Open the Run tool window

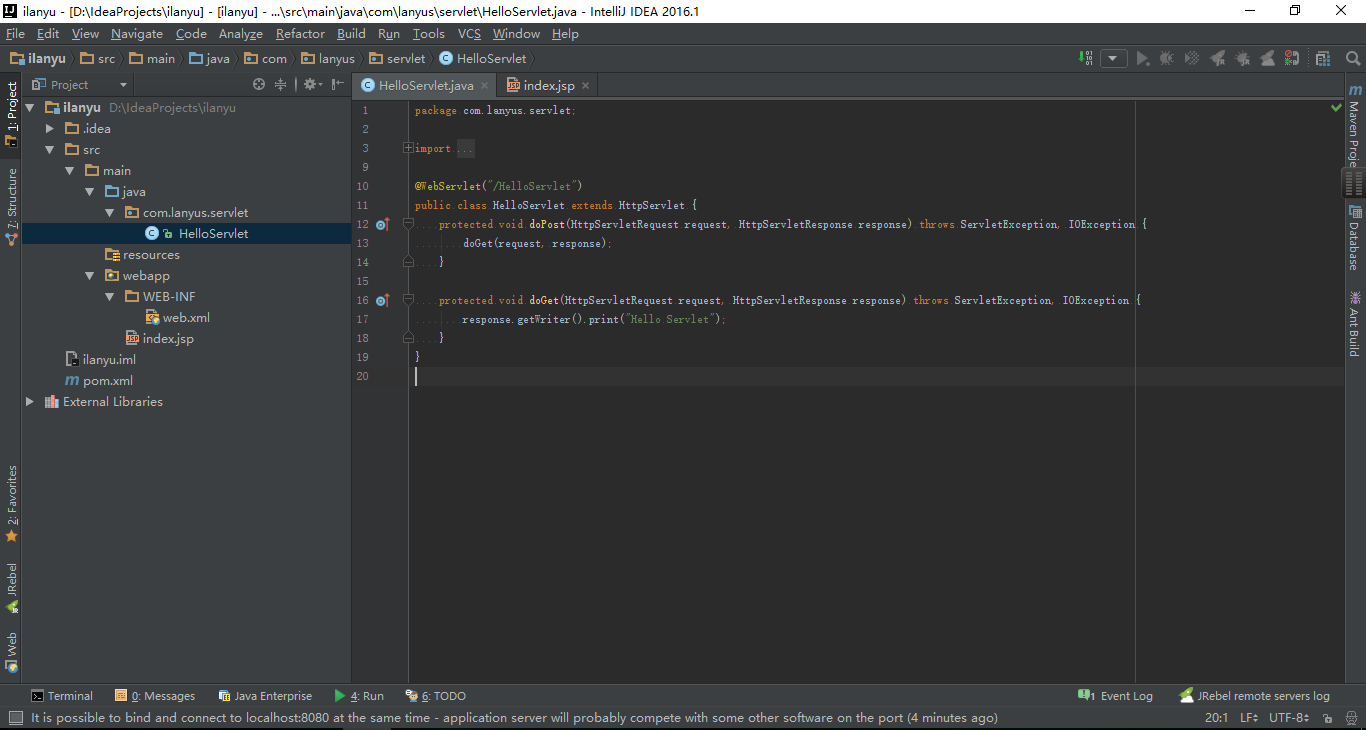[x=359, y=696]
